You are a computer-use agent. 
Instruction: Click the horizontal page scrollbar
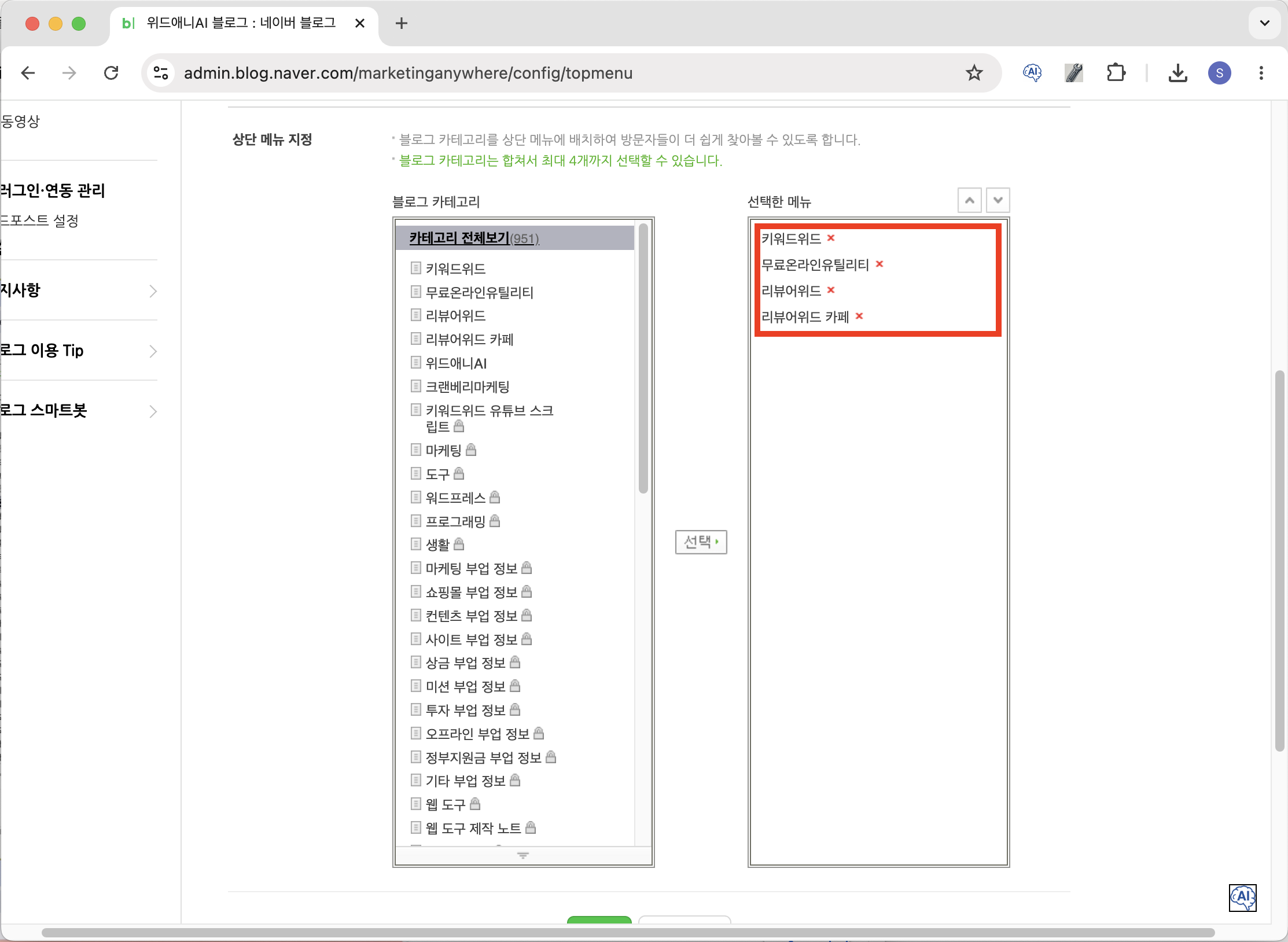[628, 932]
